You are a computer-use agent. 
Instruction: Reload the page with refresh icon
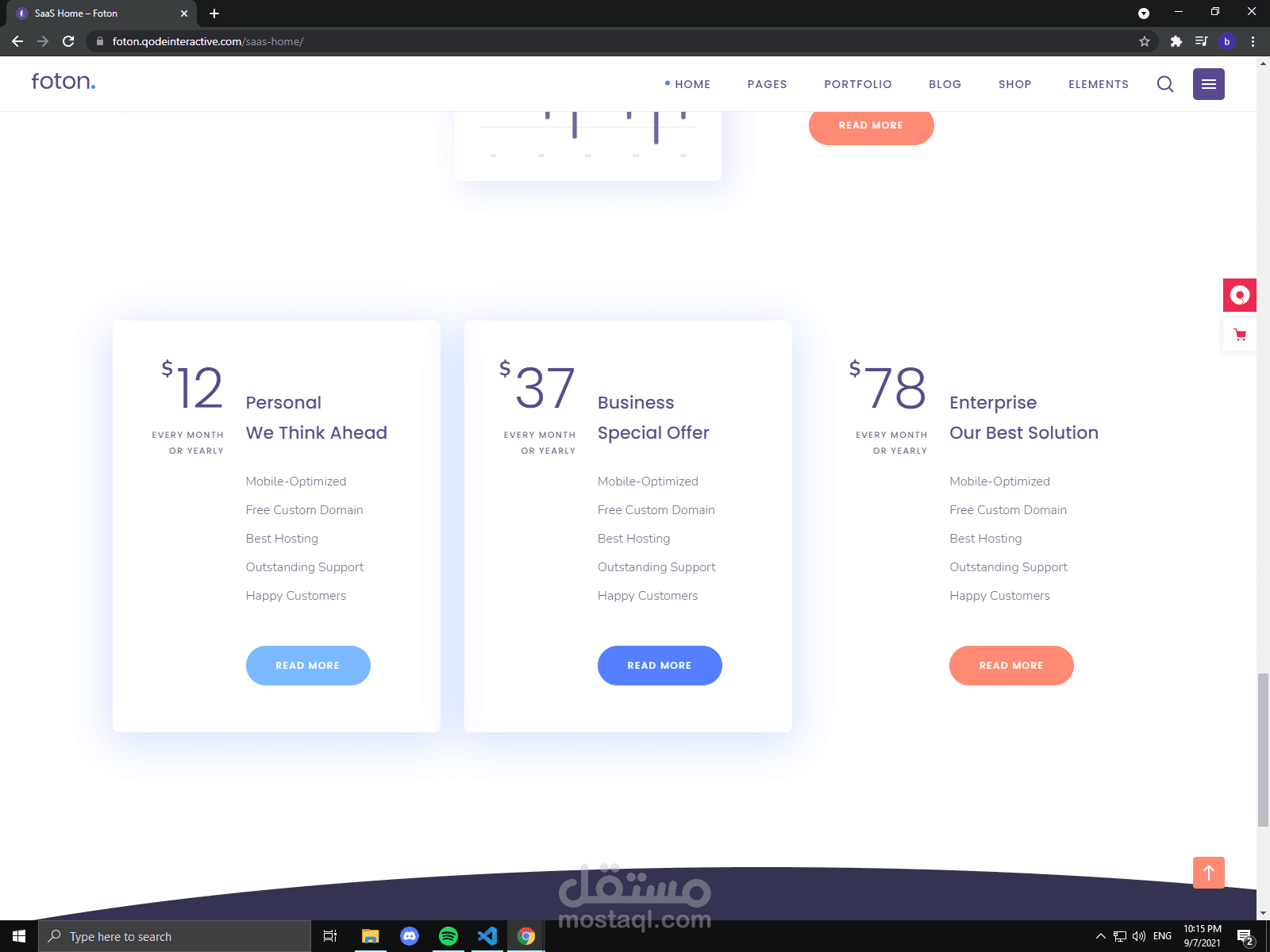68,41
